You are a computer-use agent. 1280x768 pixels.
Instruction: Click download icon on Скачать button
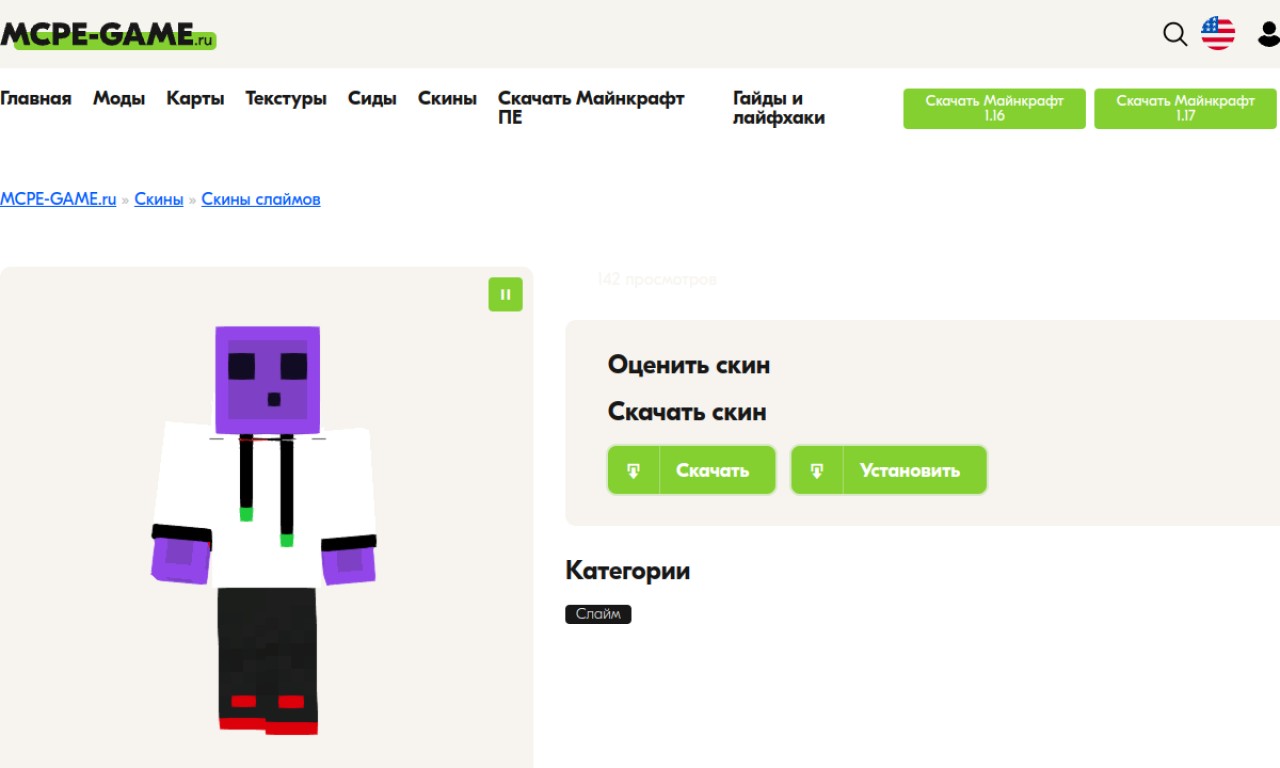tap(634, 470)
